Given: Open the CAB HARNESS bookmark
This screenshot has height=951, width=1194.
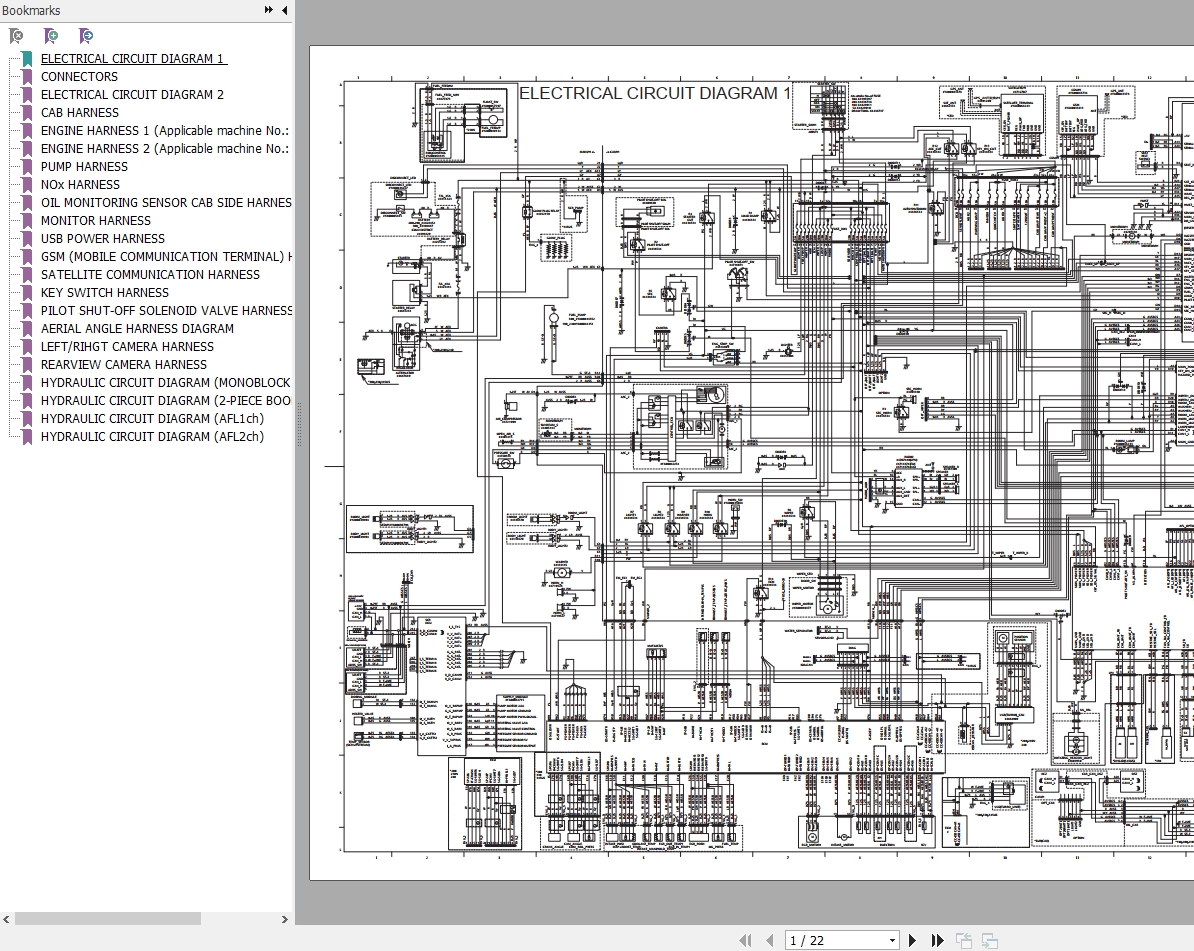Looking at the screenshot, I should click(x=79, y=113).
